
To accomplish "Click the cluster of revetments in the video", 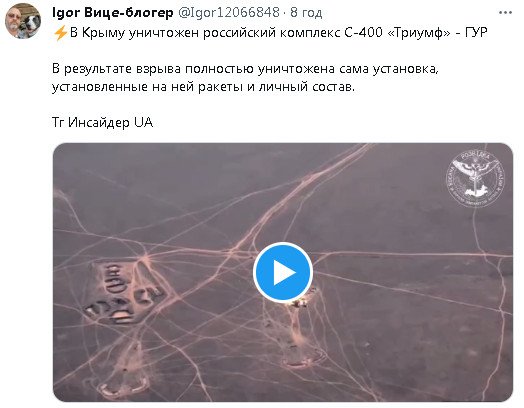I will (124, 294).
